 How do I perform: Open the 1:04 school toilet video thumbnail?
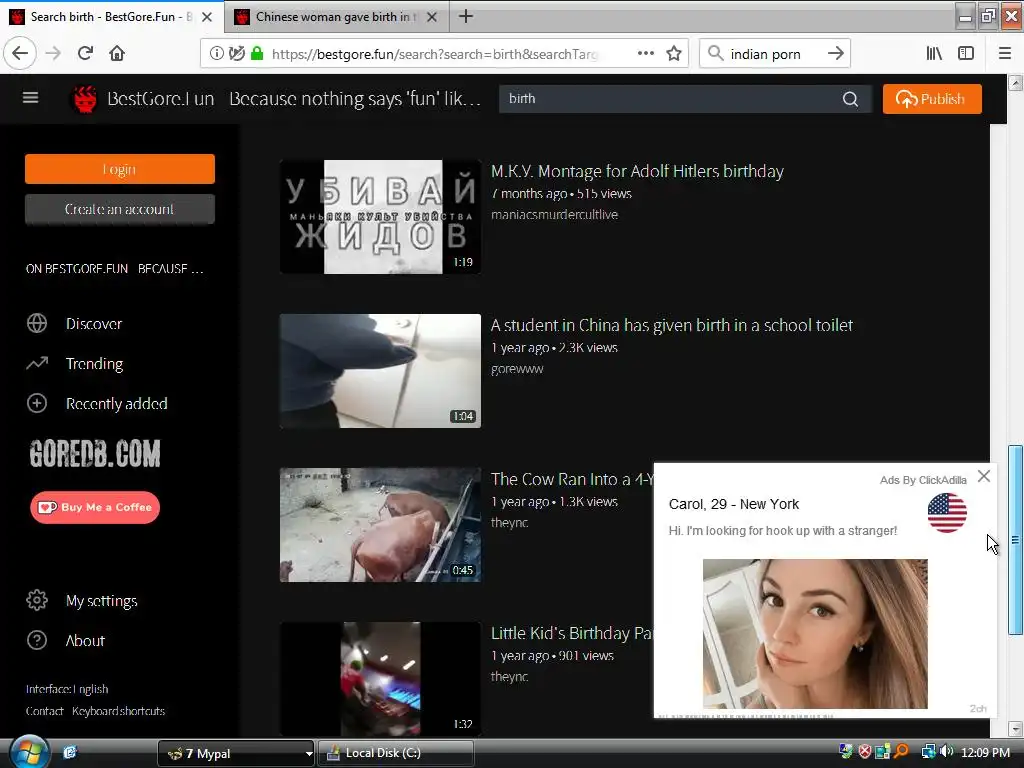coord(380,371)
